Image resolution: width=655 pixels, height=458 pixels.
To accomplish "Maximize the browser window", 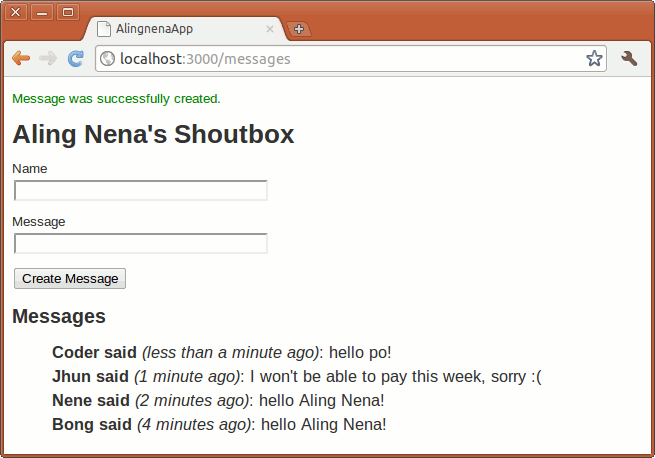I will pos(67,12).
